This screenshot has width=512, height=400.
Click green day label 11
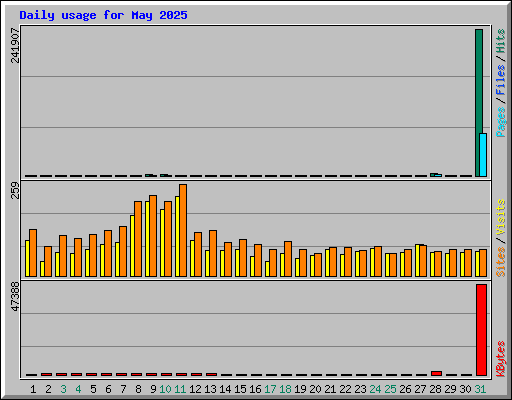point(180,389)
